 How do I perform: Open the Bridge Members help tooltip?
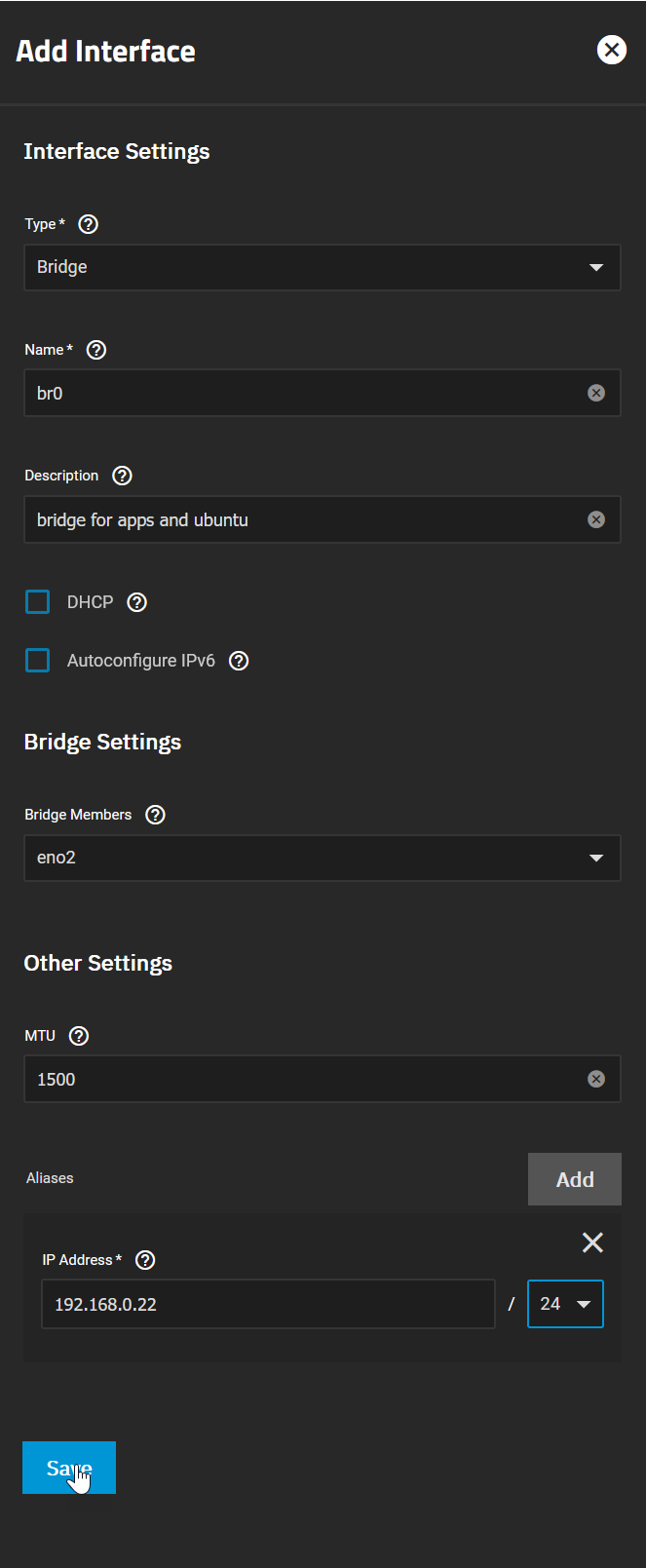pos(155,814)
